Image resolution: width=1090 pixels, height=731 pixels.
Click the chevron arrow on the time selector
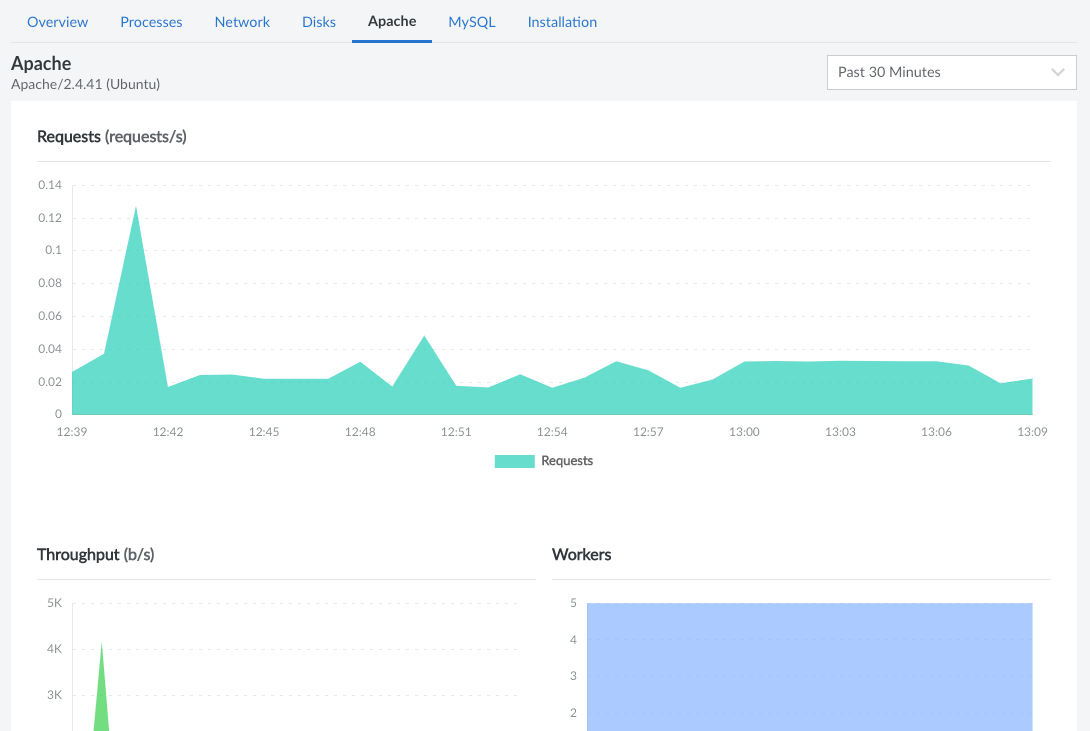click(1057, 72)
